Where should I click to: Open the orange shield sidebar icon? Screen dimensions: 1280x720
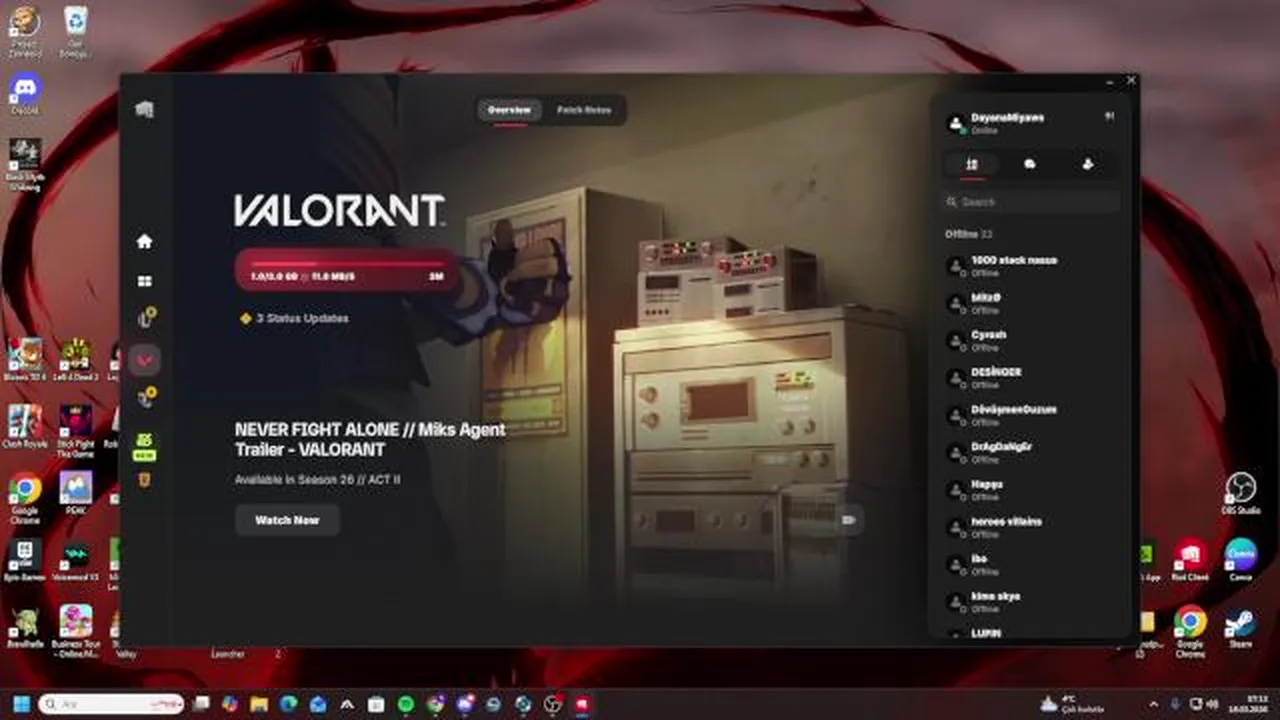point(145,479)
